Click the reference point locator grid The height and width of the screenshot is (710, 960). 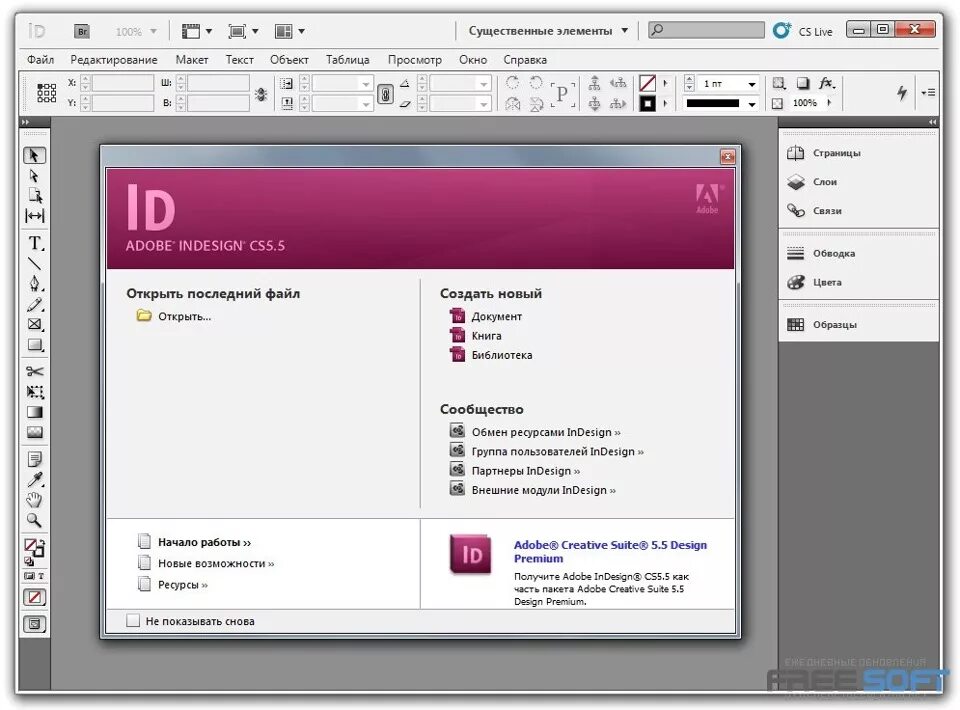(47, 93)
